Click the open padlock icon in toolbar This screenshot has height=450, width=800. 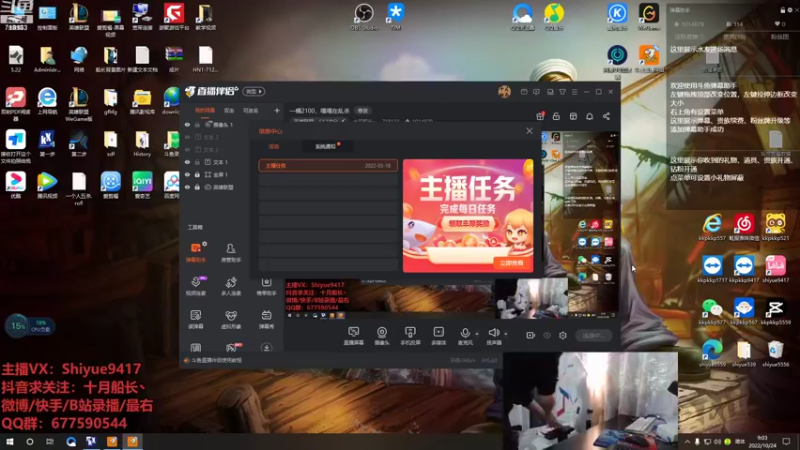556,116
